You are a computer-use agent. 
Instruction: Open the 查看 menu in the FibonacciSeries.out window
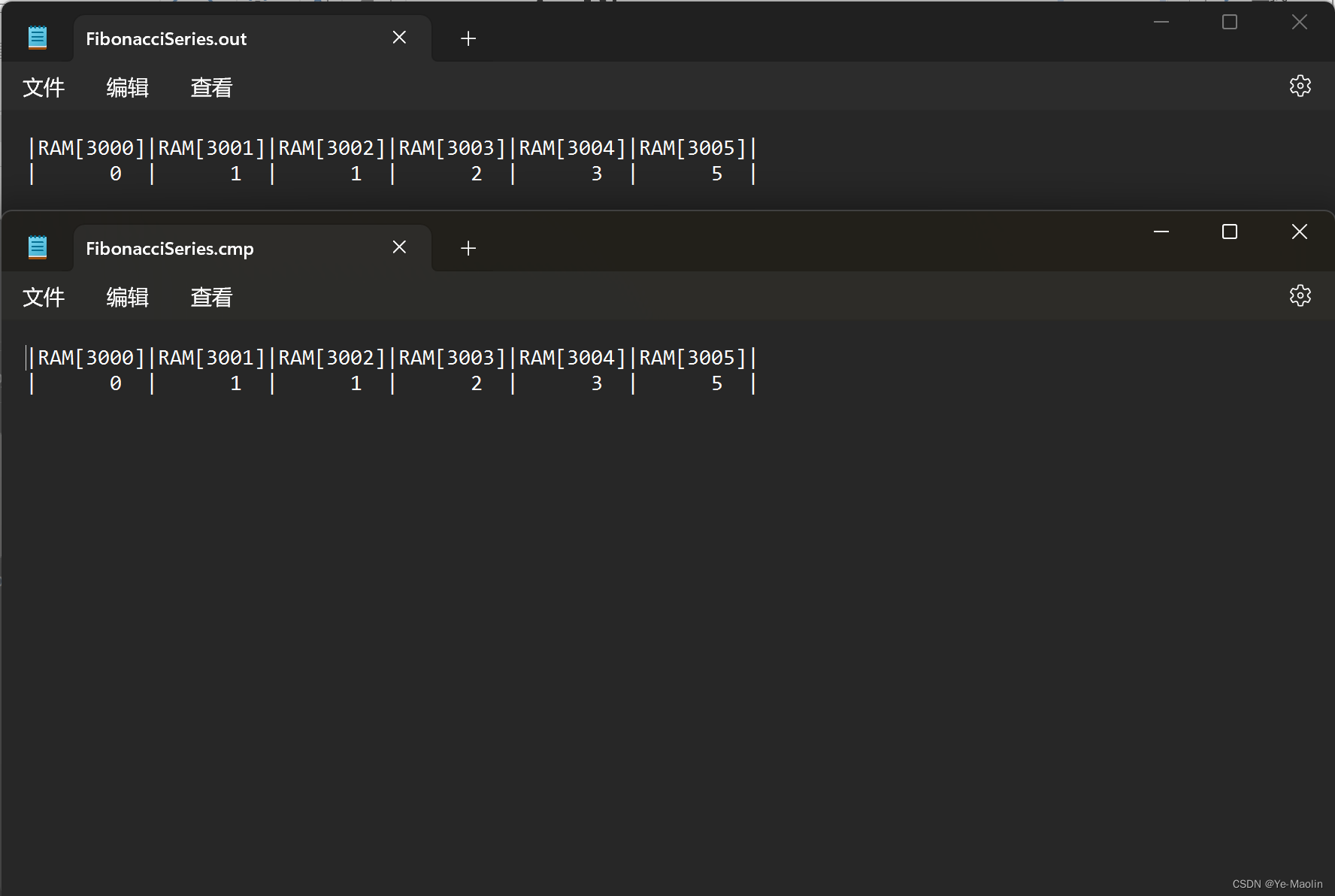pos(211,88)
